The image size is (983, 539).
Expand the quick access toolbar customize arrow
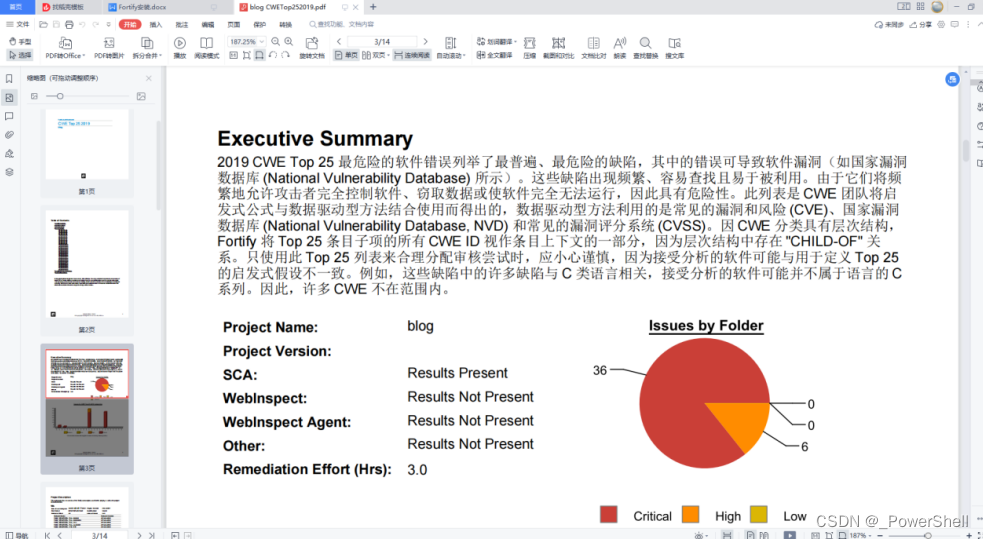pos(108,24)
